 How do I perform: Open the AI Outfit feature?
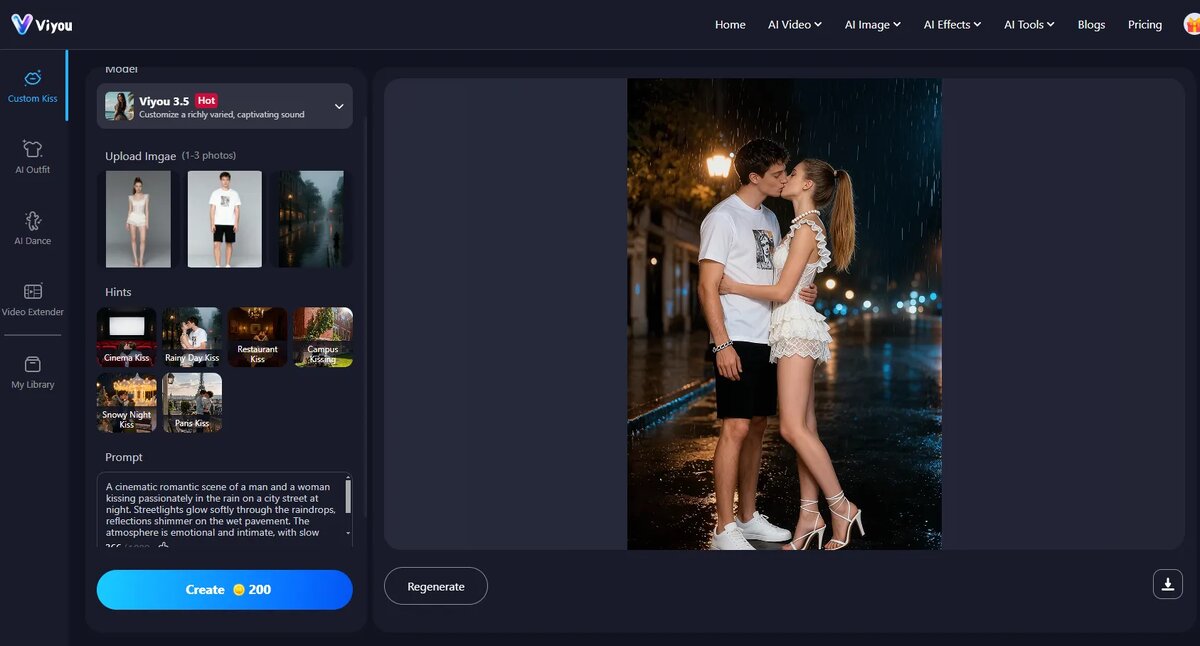32,158
